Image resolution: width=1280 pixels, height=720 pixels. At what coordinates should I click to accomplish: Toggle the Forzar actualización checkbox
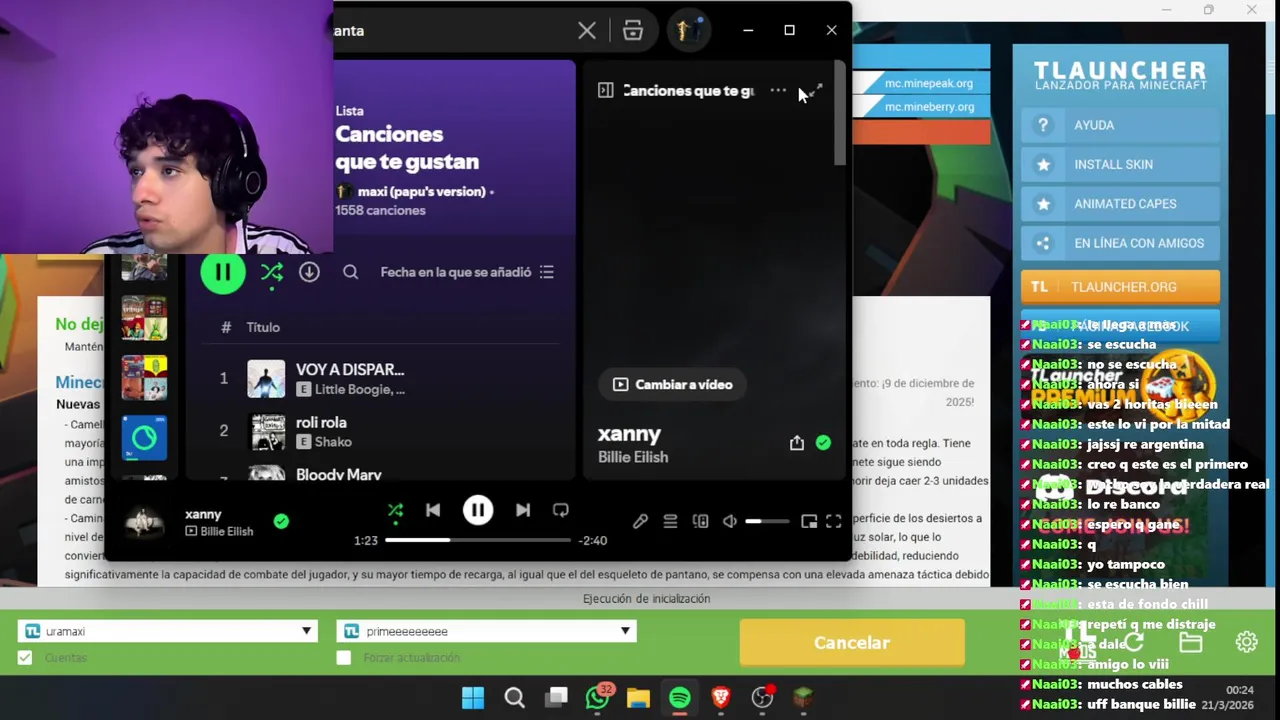(x=344, y=657)
